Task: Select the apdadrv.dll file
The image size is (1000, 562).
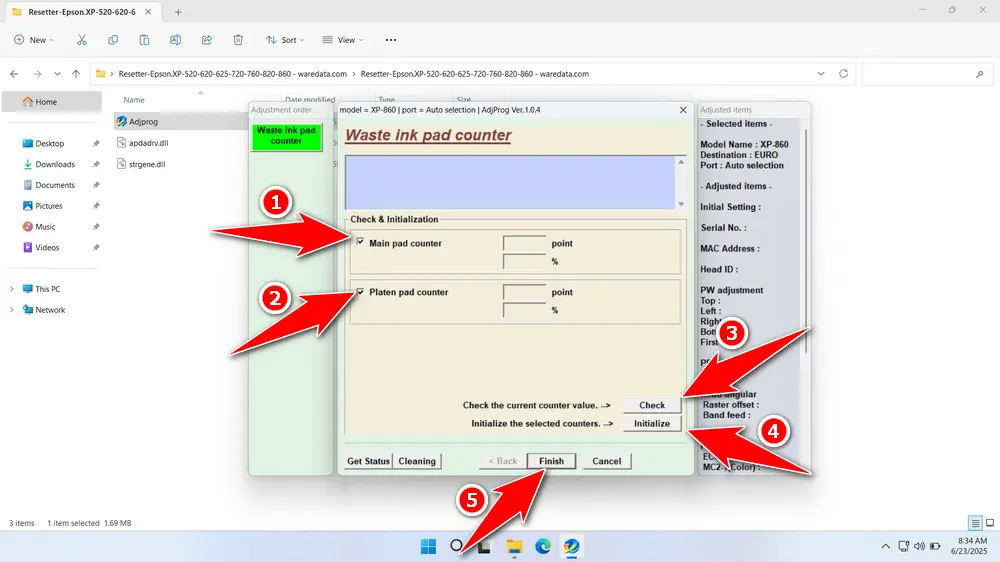Action: pyautogui.click(x=149, y=143)
